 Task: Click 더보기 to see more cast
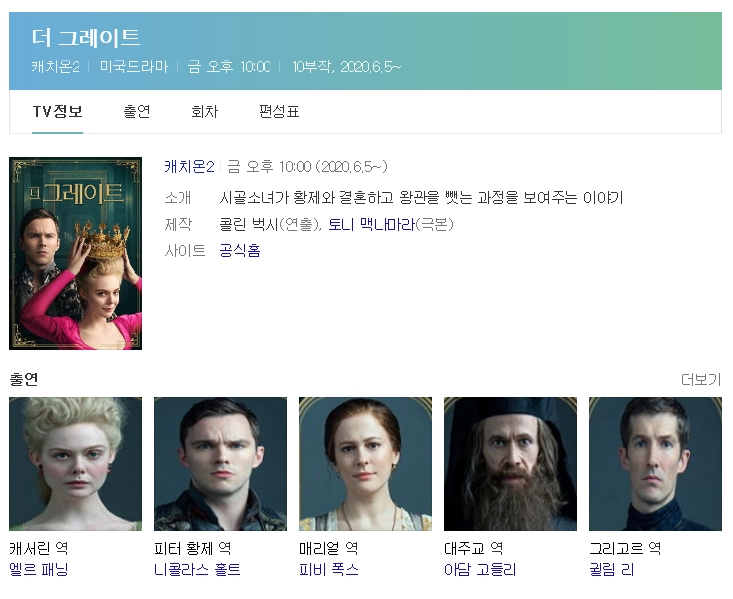coord(701,379)
